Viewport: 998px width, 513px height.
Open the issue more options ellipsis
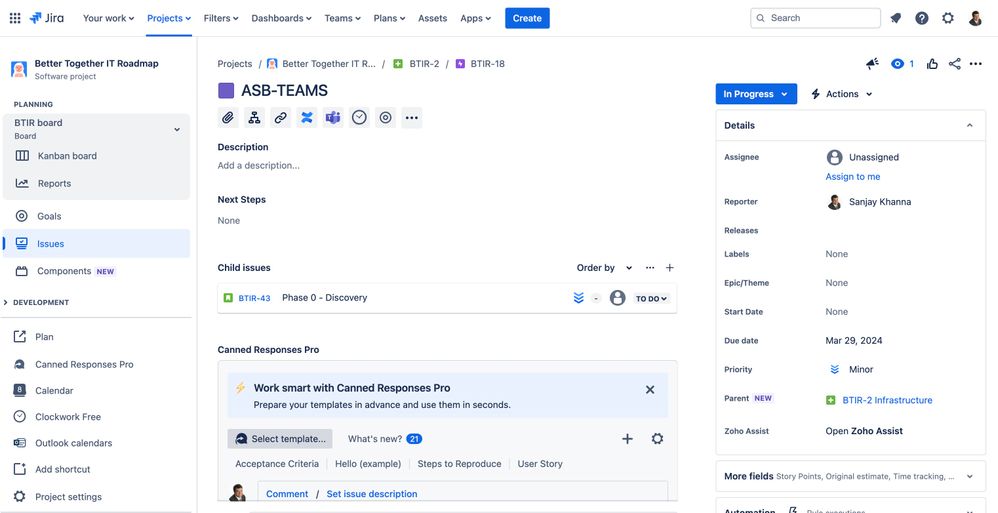click(975, 64)
